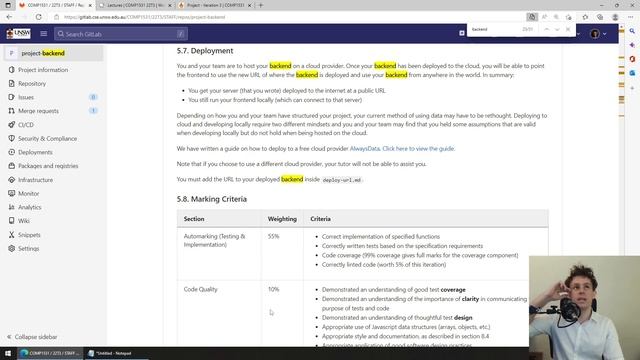
Task: Open Monitor section
Action: pos(29,193)
